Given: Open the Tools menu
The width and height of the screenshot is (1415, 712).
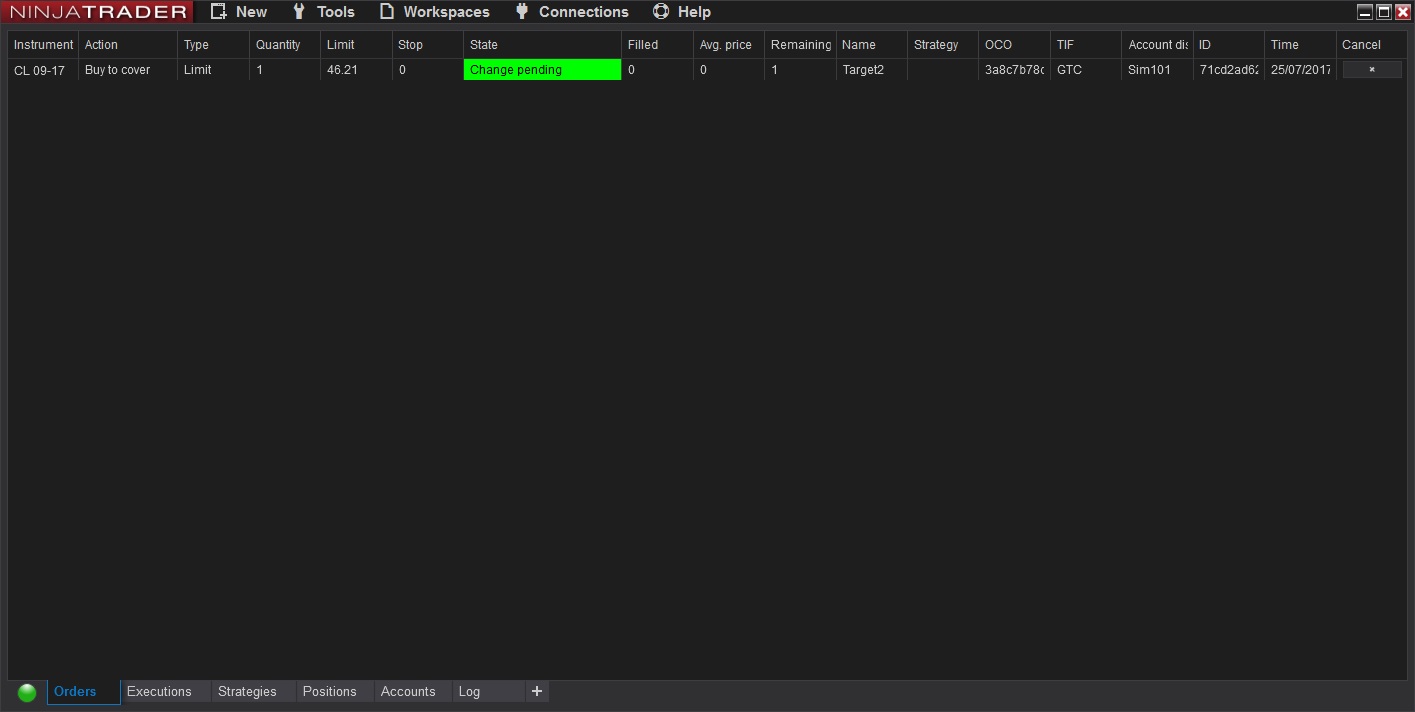Looking at the screenshot, I should point(323,12).
